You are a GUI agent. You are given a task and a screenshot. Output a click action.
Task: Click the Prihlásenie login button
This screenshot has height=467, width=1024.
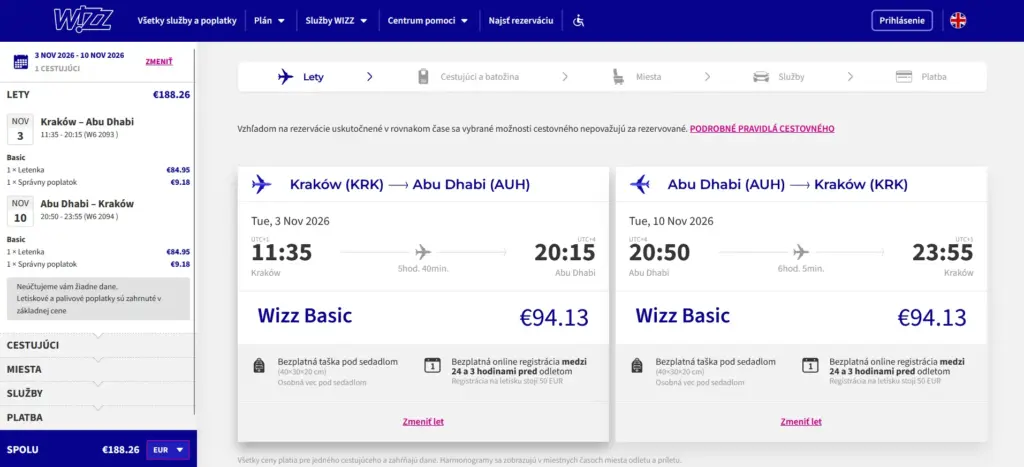902,20
